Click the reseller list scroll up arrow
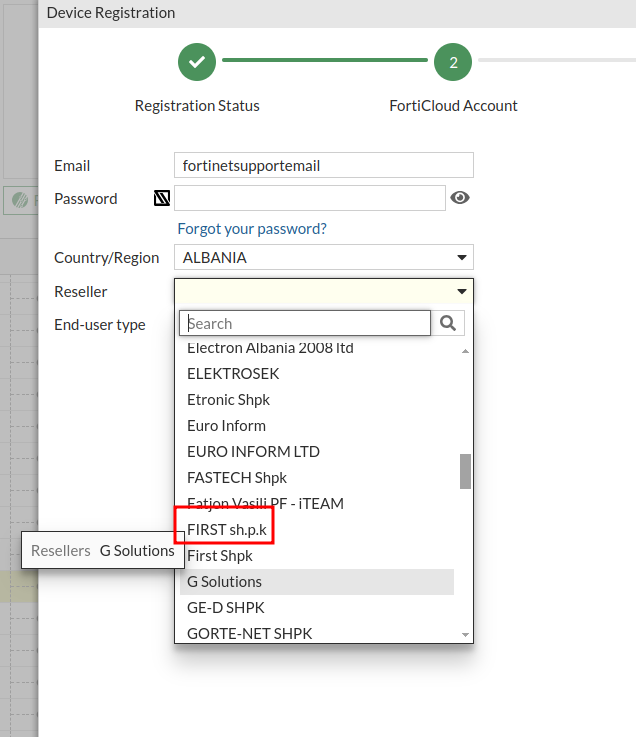The width and height of the screenshot is (636, 737). pyautogui.click(x=465, y=351)
